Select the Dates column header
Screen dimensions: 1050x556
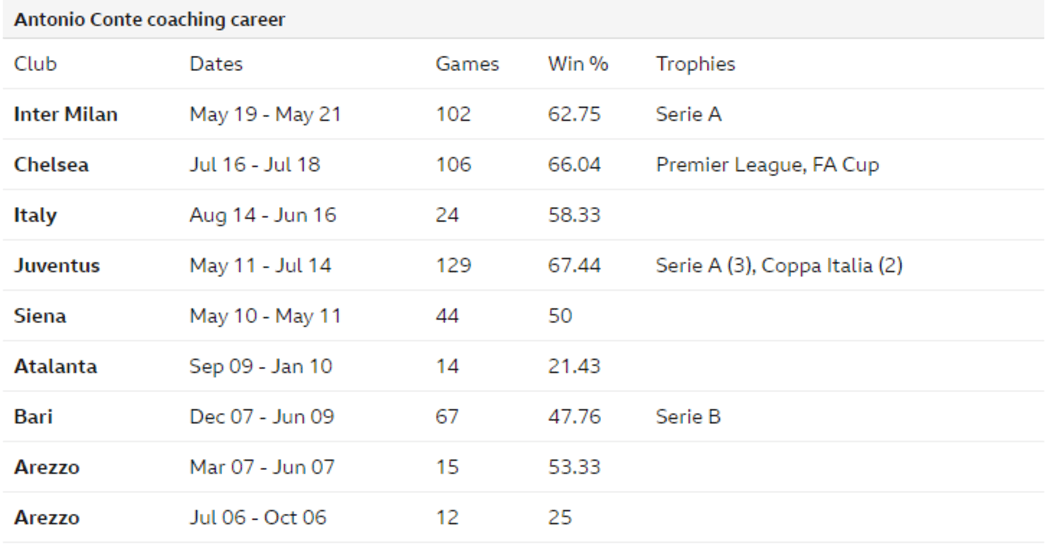click(x=216, y=64)
